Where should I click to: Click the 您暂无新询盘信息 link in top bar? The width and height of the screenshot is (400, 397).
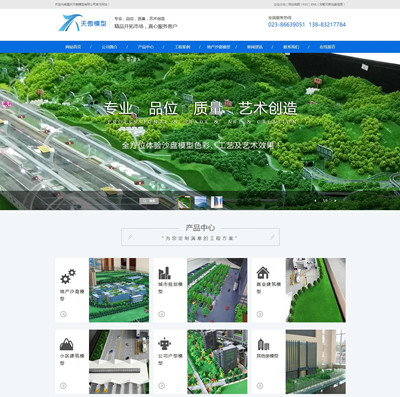331,4
